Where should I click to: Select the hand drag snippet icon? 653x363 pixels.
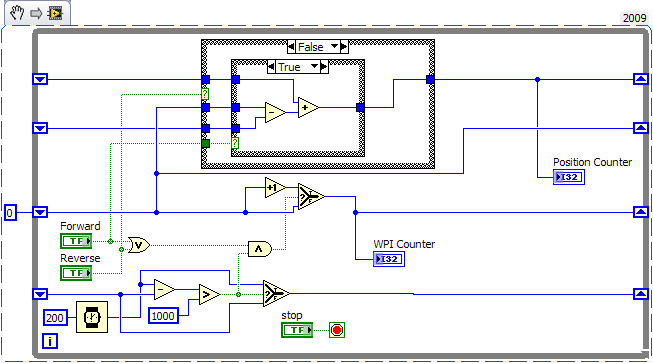pos(17,13)
